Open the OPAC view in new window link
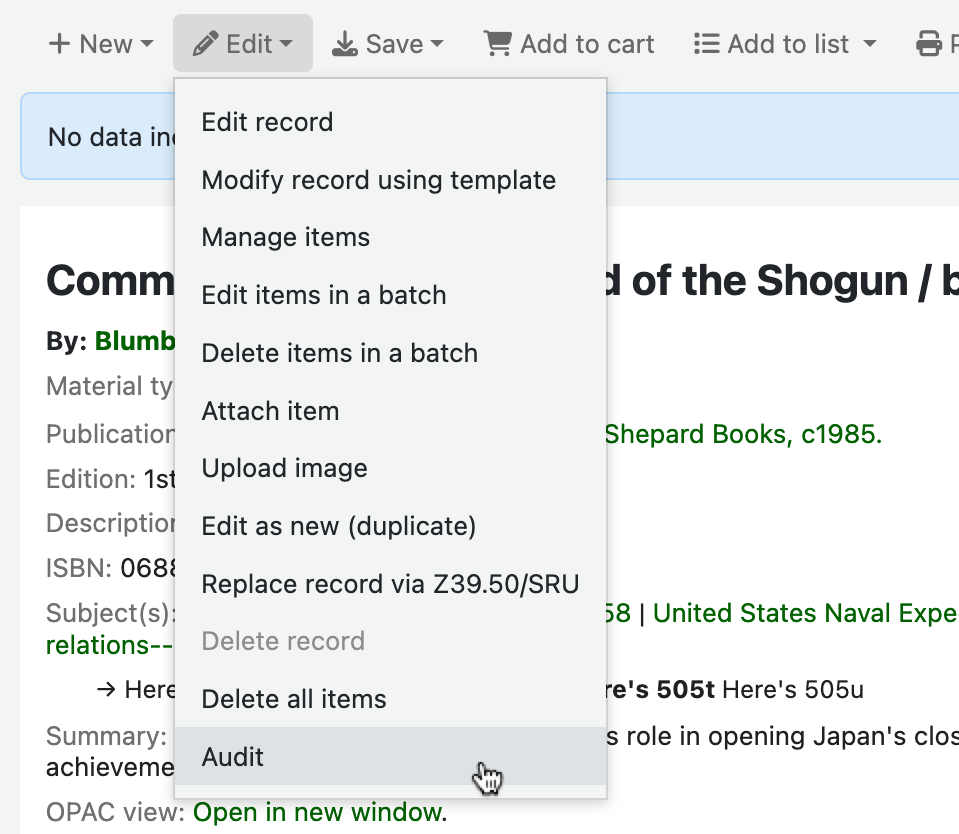 [316, 812]
